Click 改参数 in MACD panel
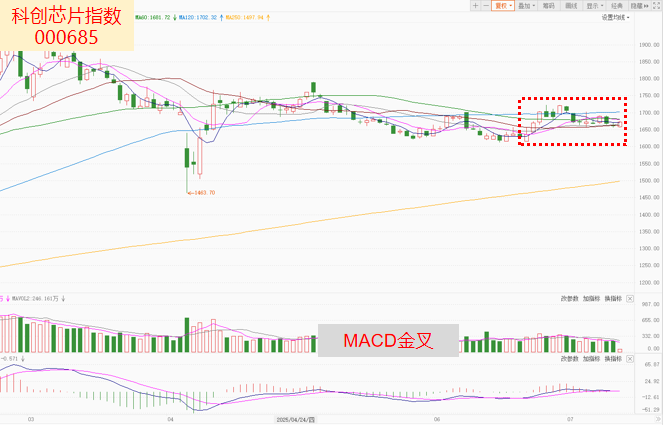 (569, 359)
